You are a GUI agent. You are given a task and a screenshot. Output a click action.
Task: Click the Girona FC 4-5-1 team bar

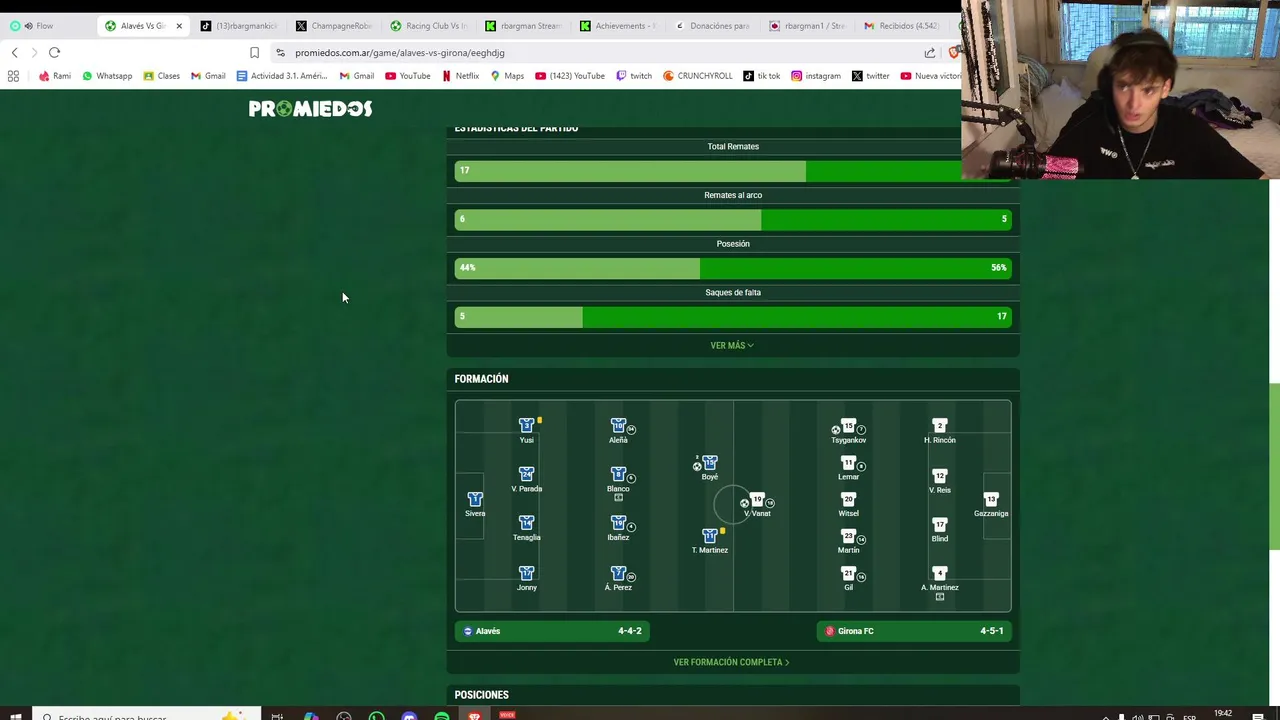(914, 631)
